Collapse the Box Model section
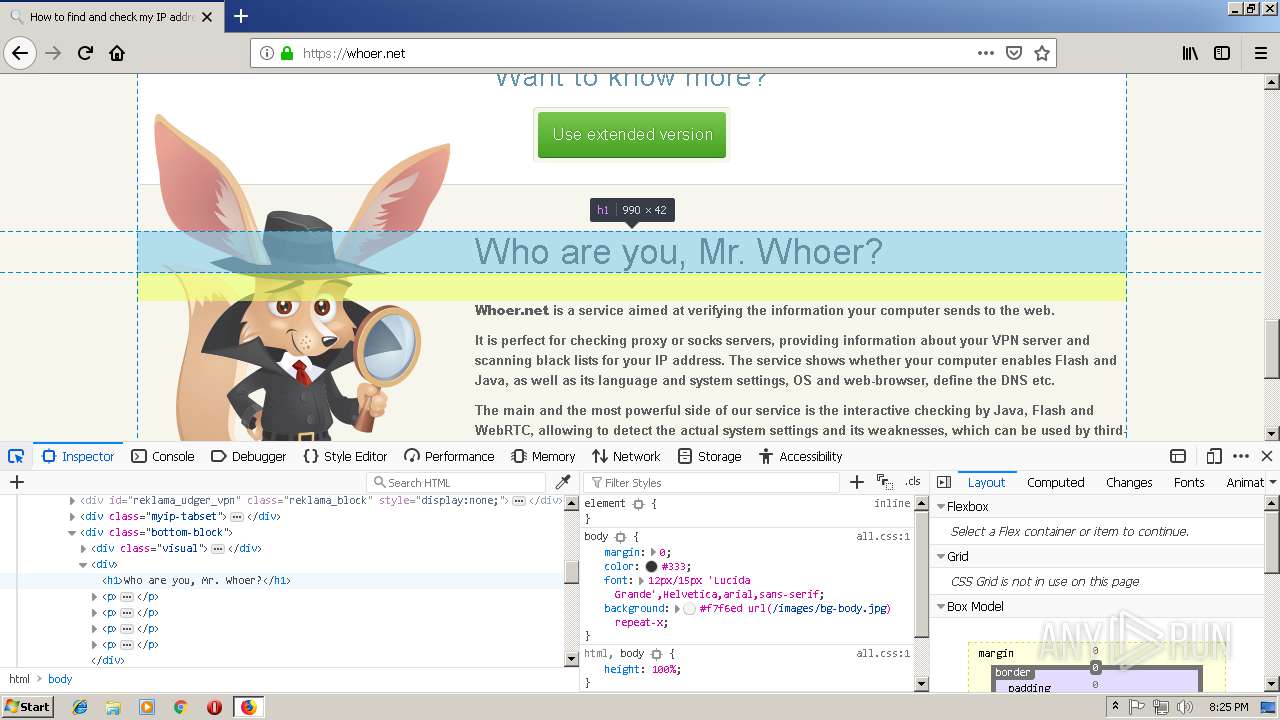 [x=940, y=607]
